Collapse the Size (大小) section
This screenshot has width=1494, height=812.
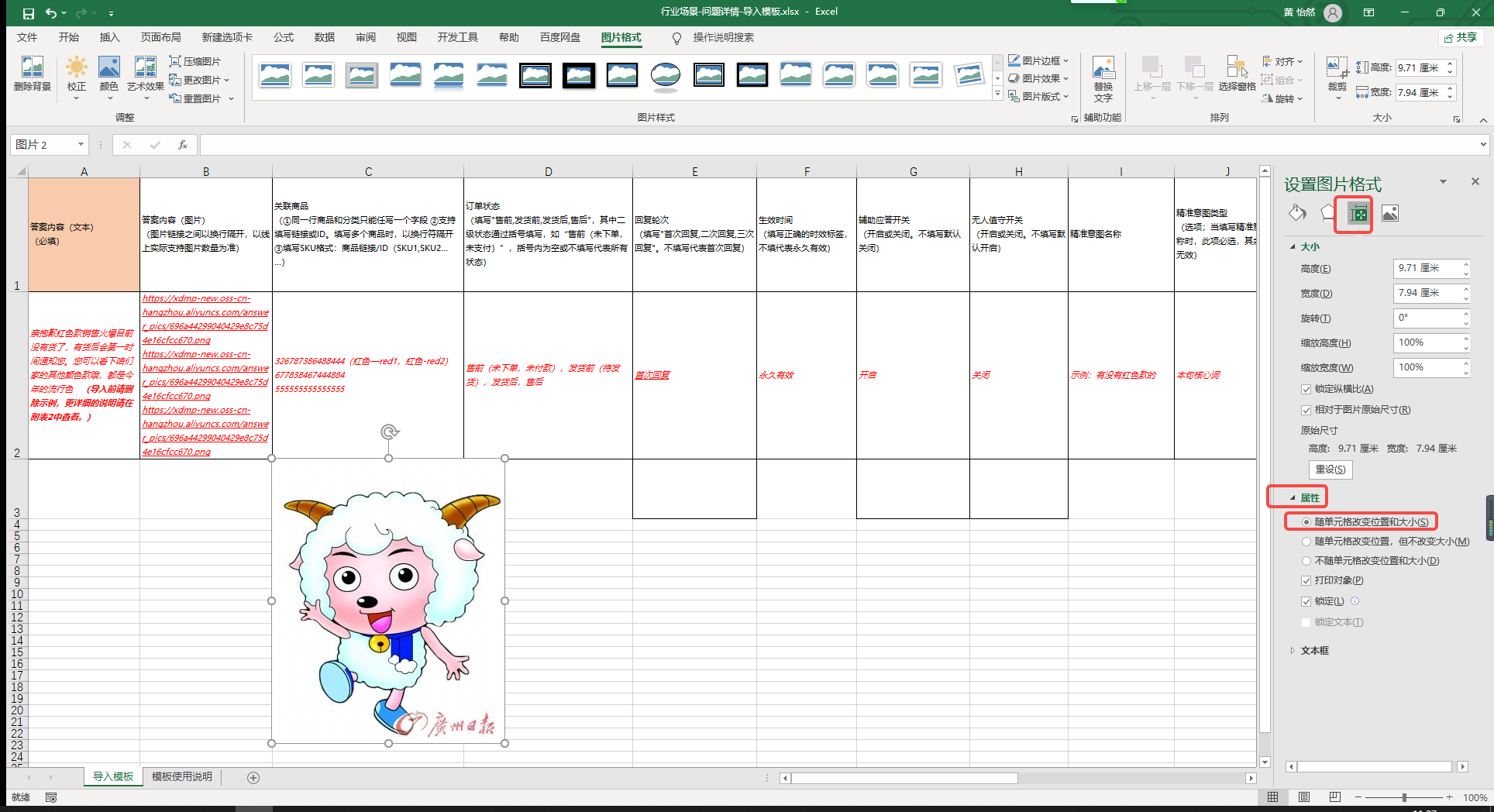point(1293,246)
